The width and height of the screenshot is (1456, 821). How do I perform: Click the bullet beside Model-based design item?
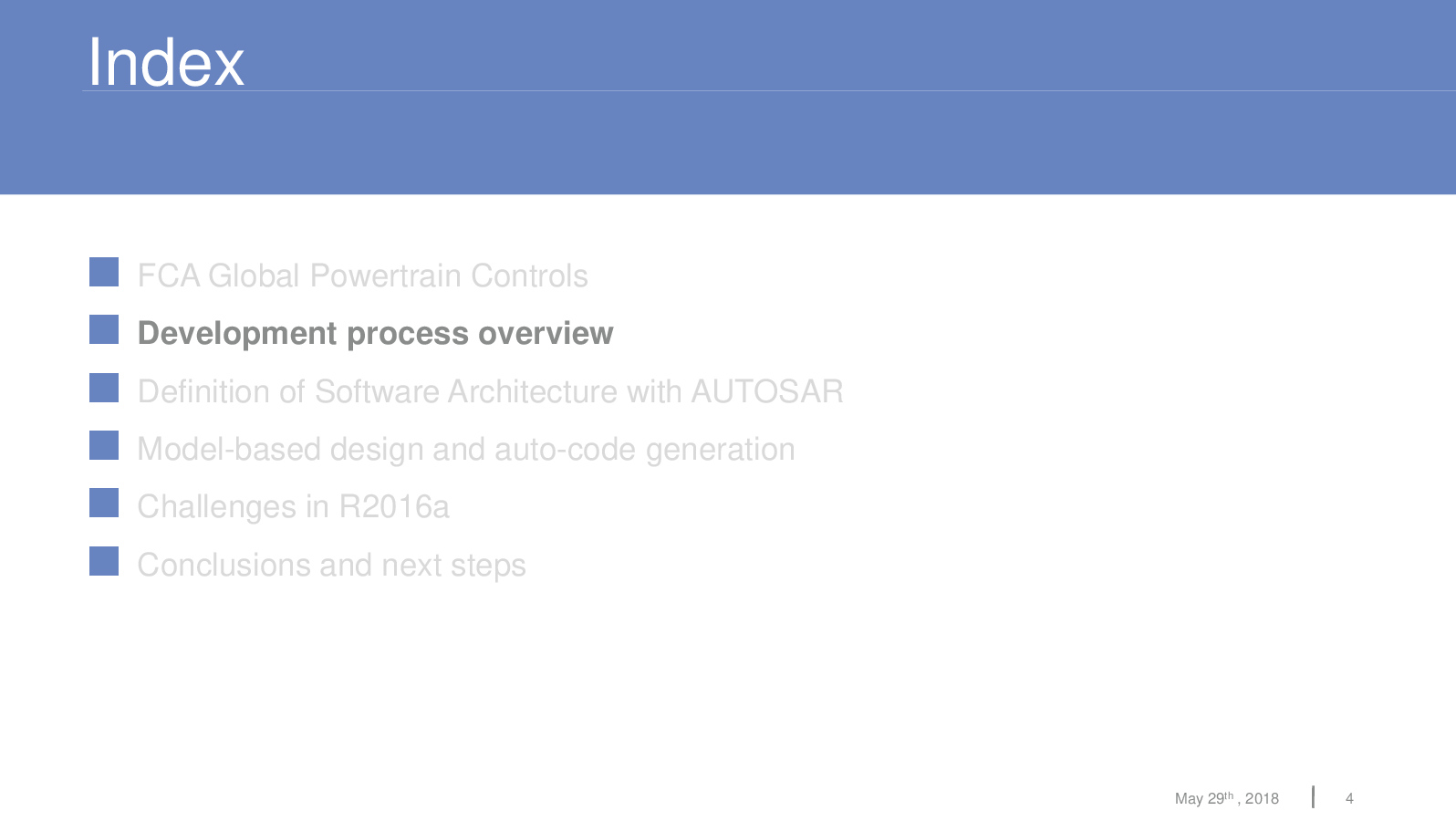(104, 445)
